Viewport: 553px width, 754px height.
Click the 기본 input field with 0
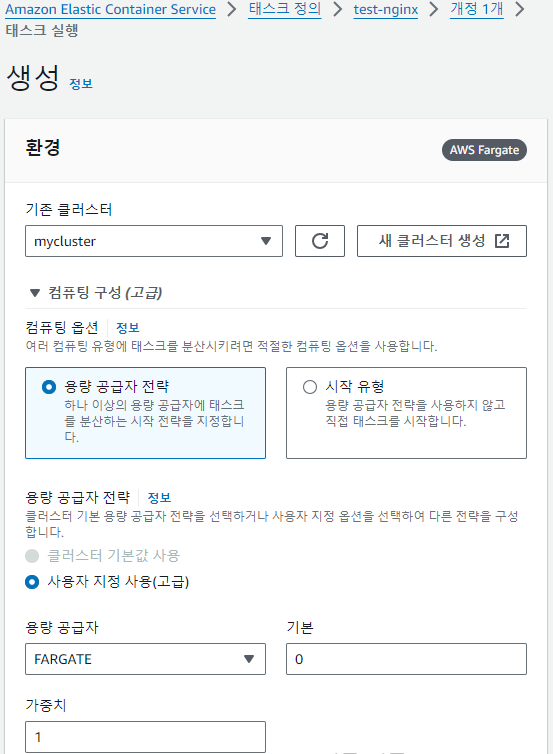[x=406, y=659]
